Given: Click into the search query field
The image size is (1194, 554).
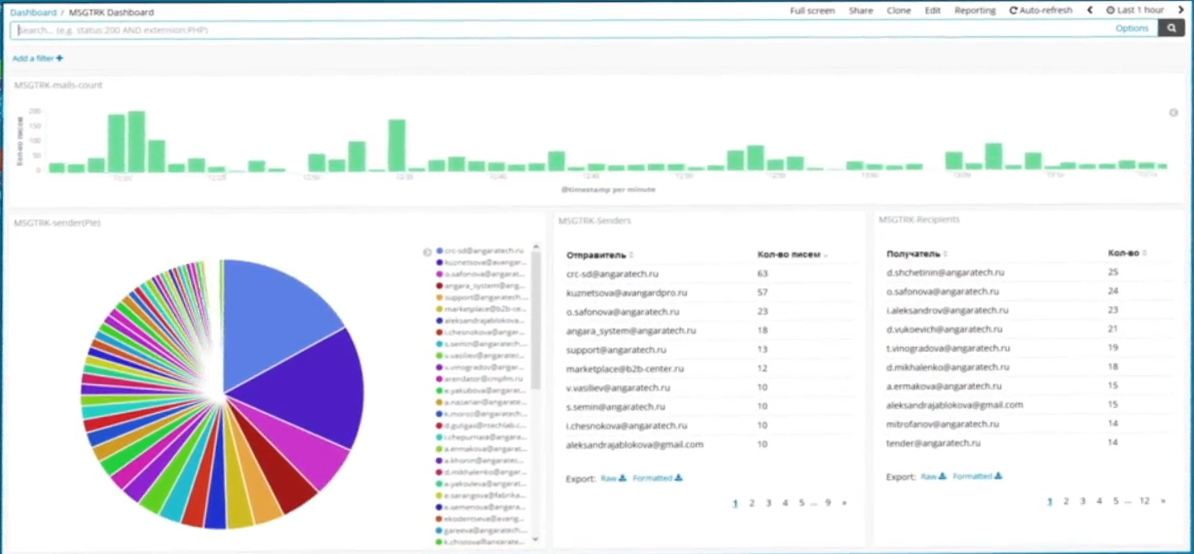Looking at the screenshot, I should (x=563, y=30).
